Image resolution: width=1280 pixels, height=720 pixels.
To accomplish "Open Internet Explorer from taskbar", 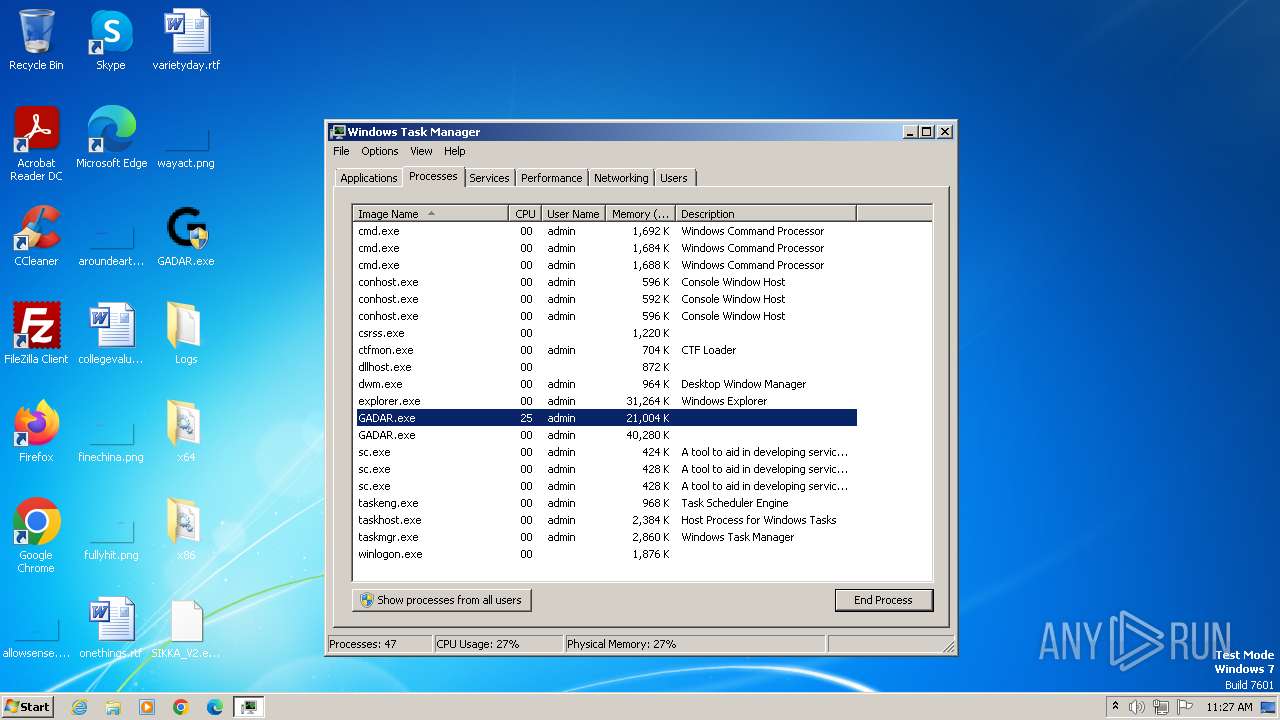I will [80, 707].
